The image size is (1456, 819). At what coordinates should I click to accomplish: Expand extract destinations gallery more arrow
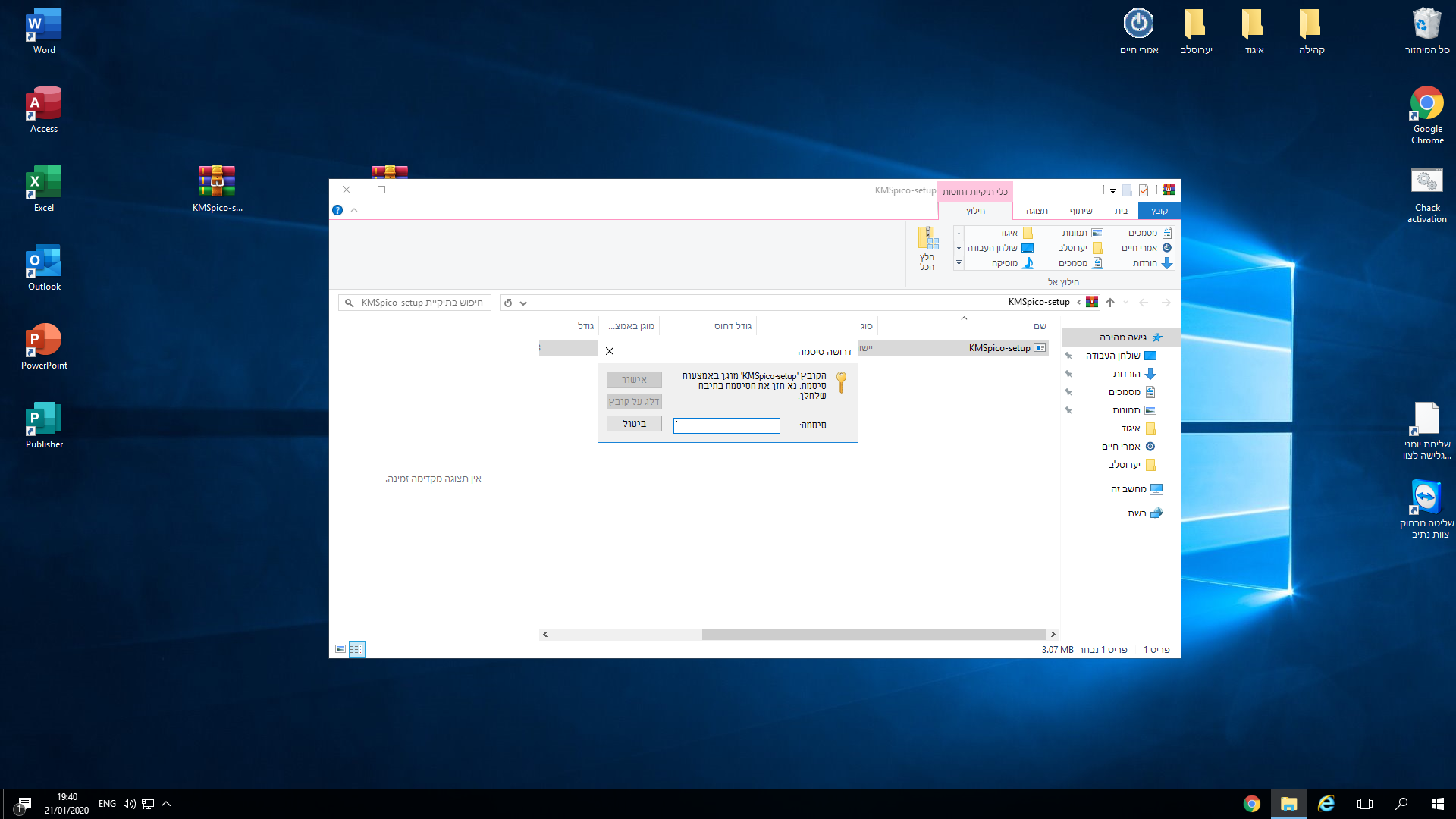tap(959, 263)
